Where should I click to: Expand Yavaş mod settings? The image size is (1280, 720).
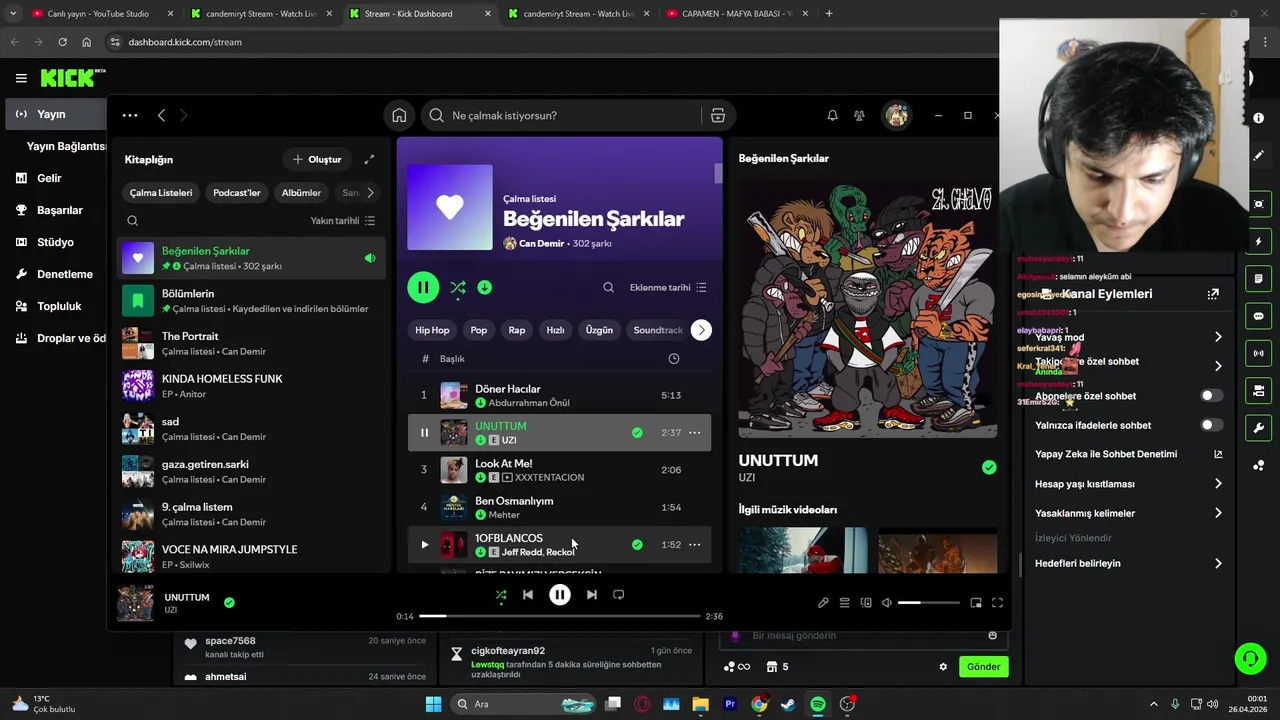point(1218,337)
